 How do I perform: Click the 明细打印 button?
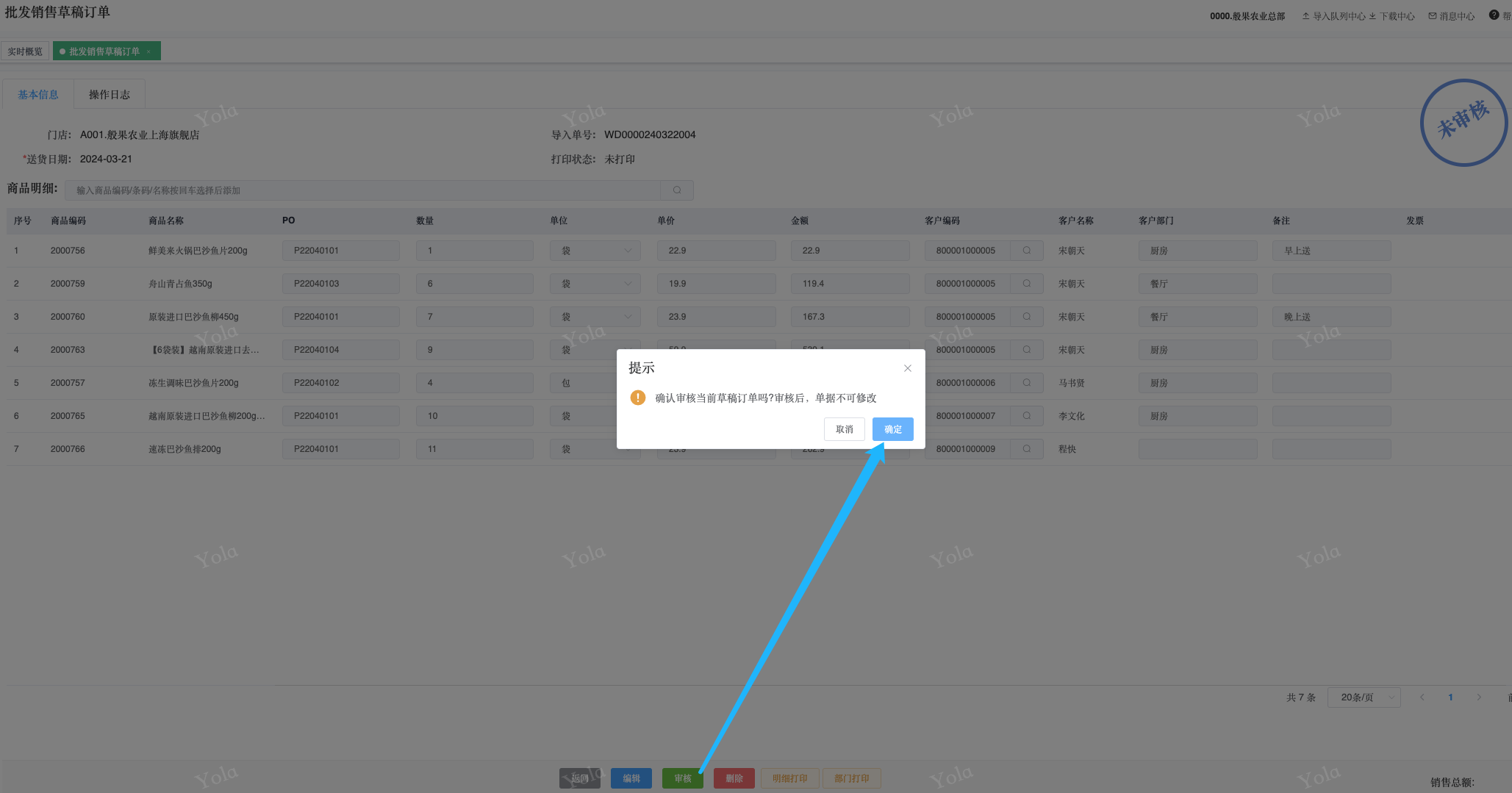point(790,778)
